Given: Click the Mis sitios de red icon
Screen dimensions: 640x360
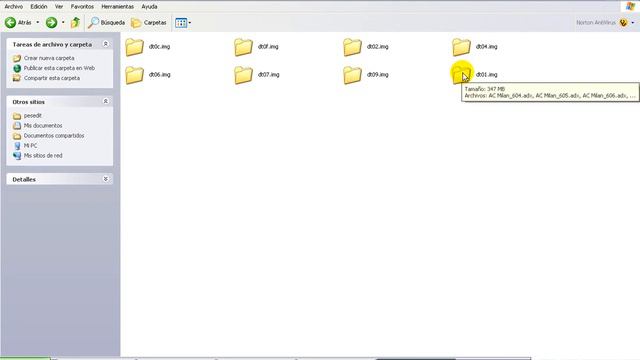Looking at the screenshot, I should click(x=17, y=156).
